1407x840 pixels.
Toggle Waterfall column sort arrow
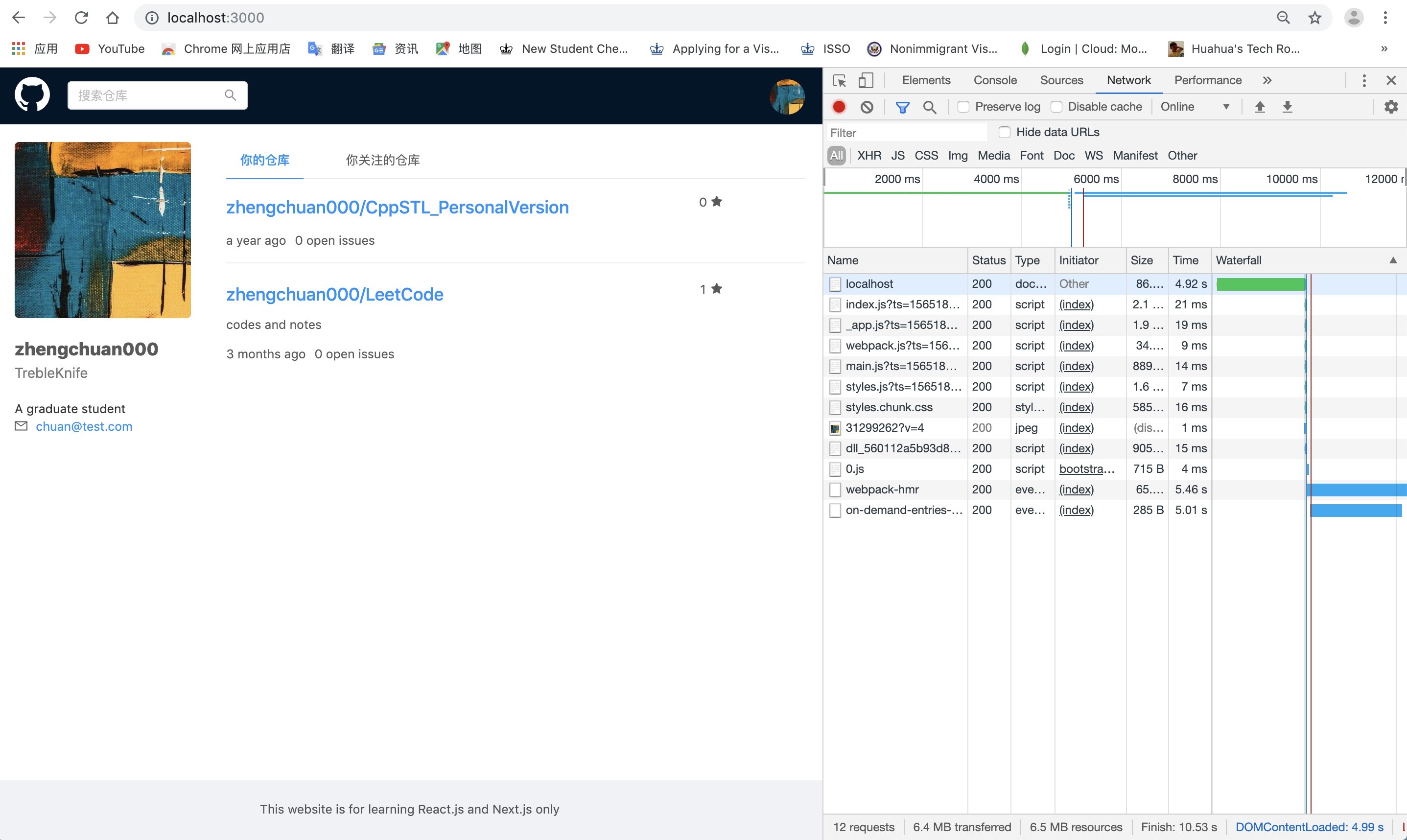pyautogui.click(x=1393, y=260)
